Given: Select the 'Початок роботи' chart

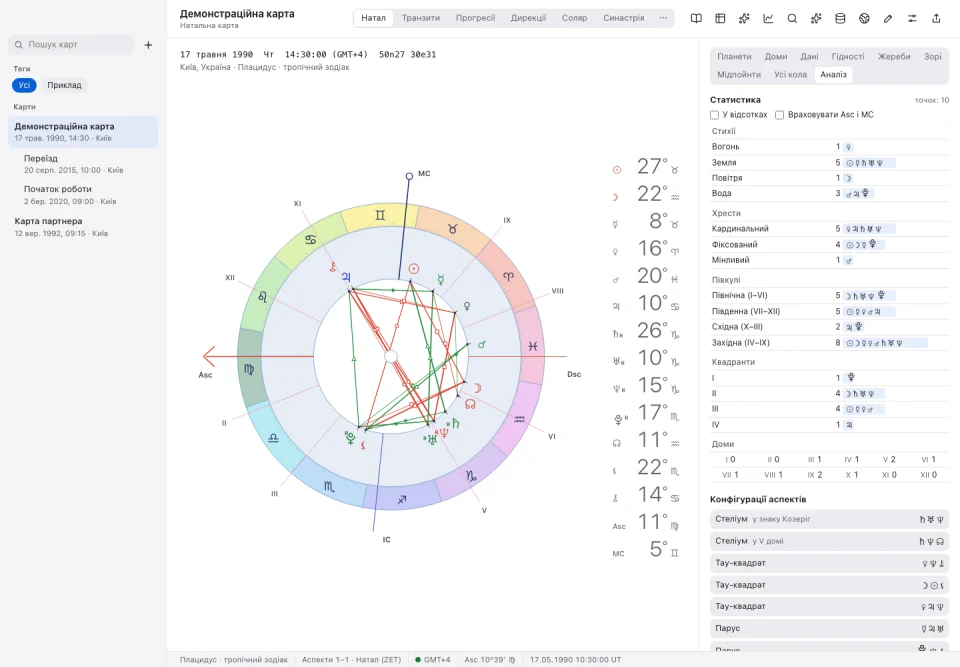Looking at the screenshot, I should click(x=83, y=195).
